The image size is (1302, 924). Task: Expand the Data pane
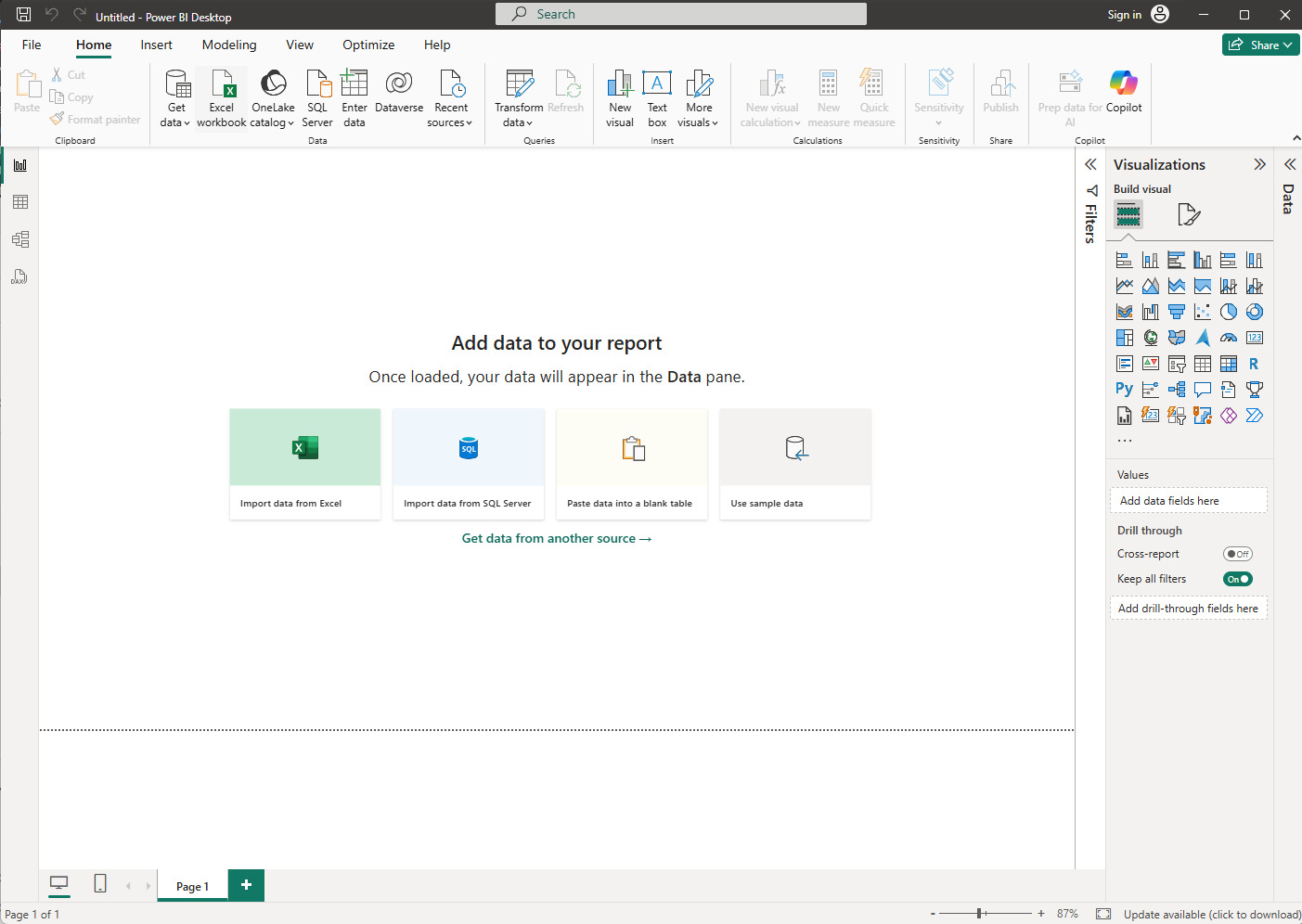1290,164
